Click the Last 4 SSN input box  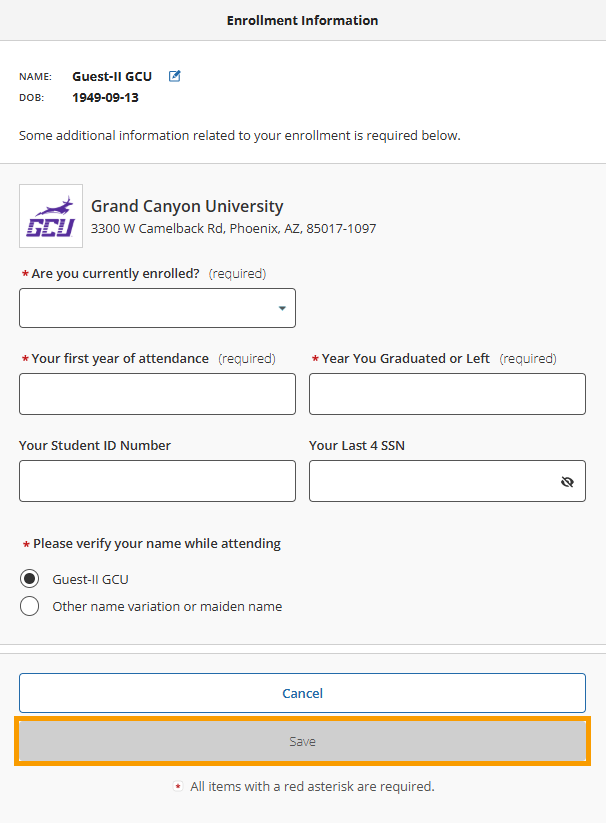point(448,481)
